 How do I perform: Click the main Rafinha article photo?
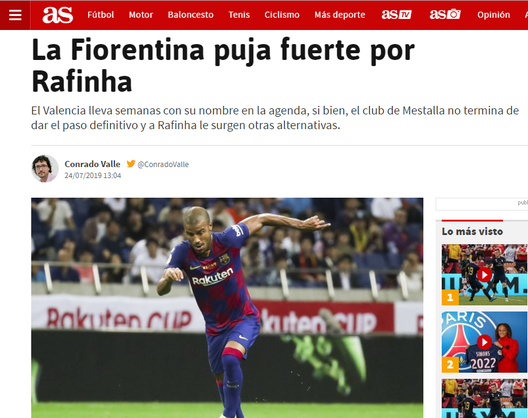click(x=227, y=308)
